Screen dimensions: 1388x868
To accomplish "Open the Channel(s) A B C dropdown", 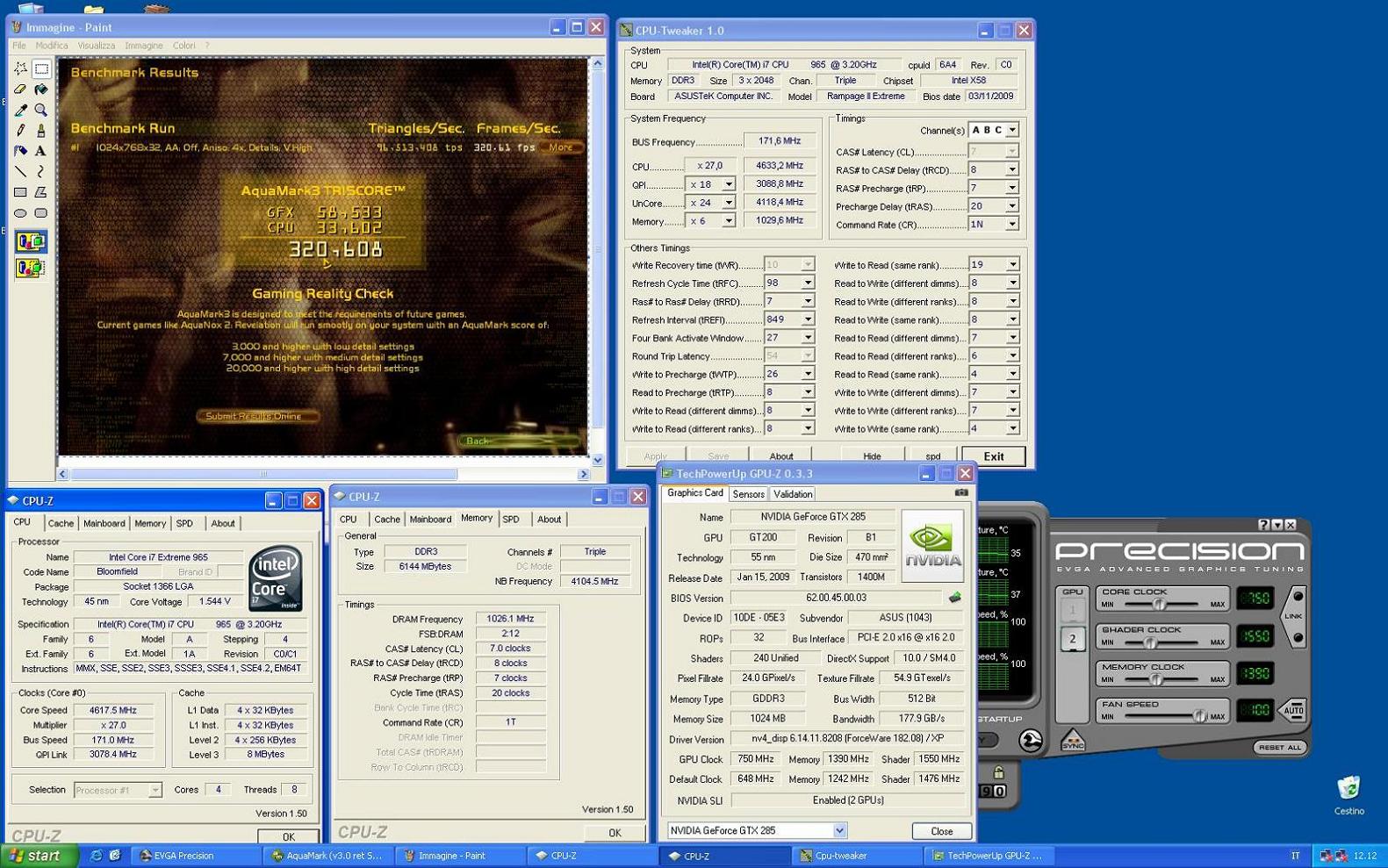I will pyautogui.click(x=1011, y=130).
